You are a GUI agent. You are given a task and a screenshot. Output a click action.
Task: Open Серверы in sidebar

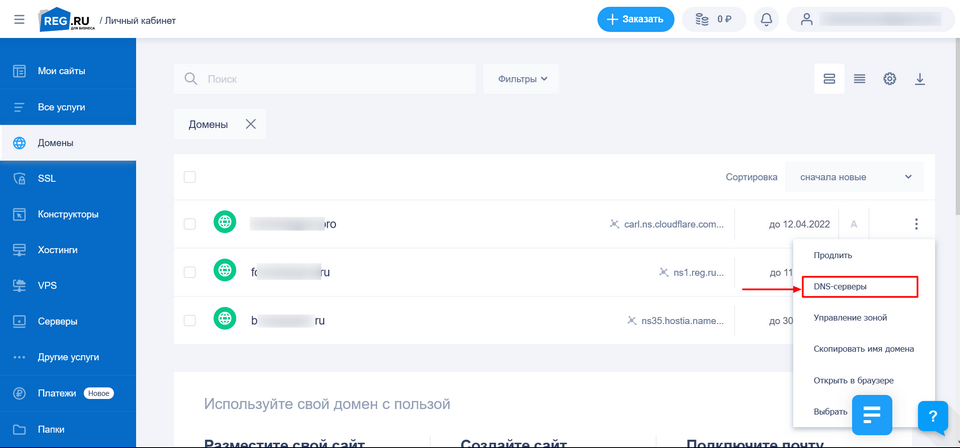tap(68, 321)
